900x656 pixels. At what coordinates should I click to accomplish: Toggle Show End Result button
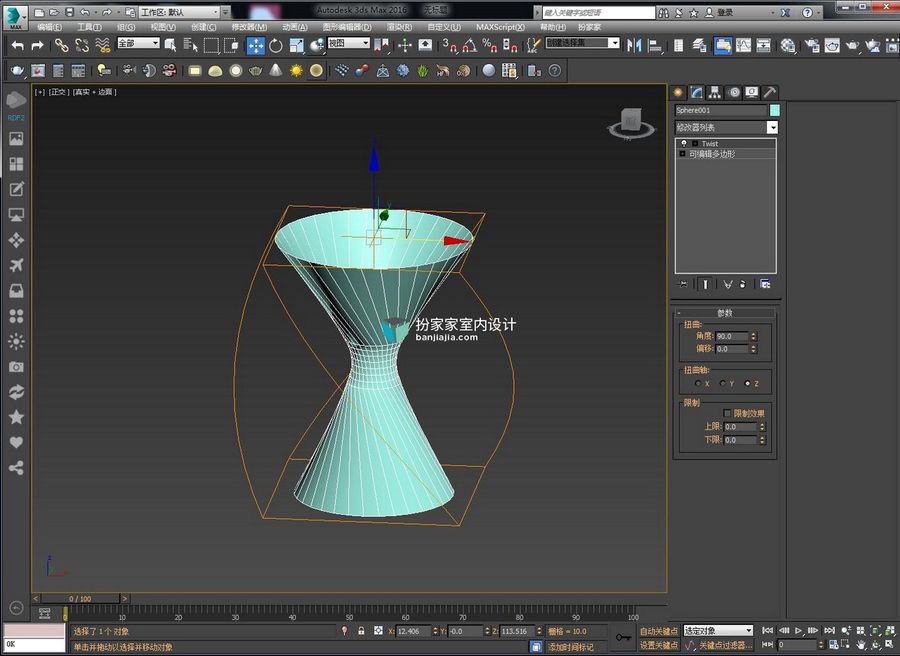[x=705, y=284]
